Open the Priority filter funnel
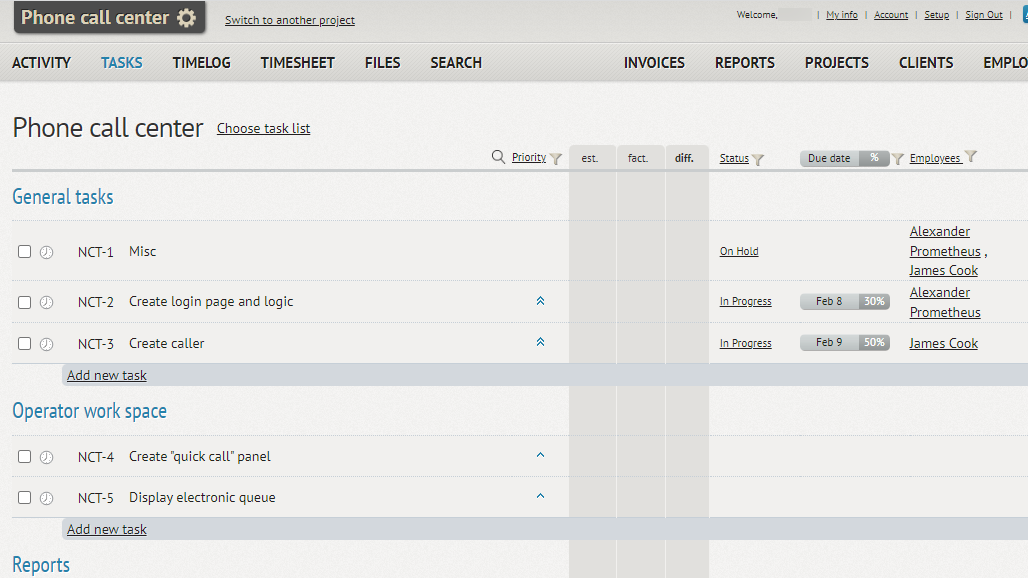 [556, 159]
